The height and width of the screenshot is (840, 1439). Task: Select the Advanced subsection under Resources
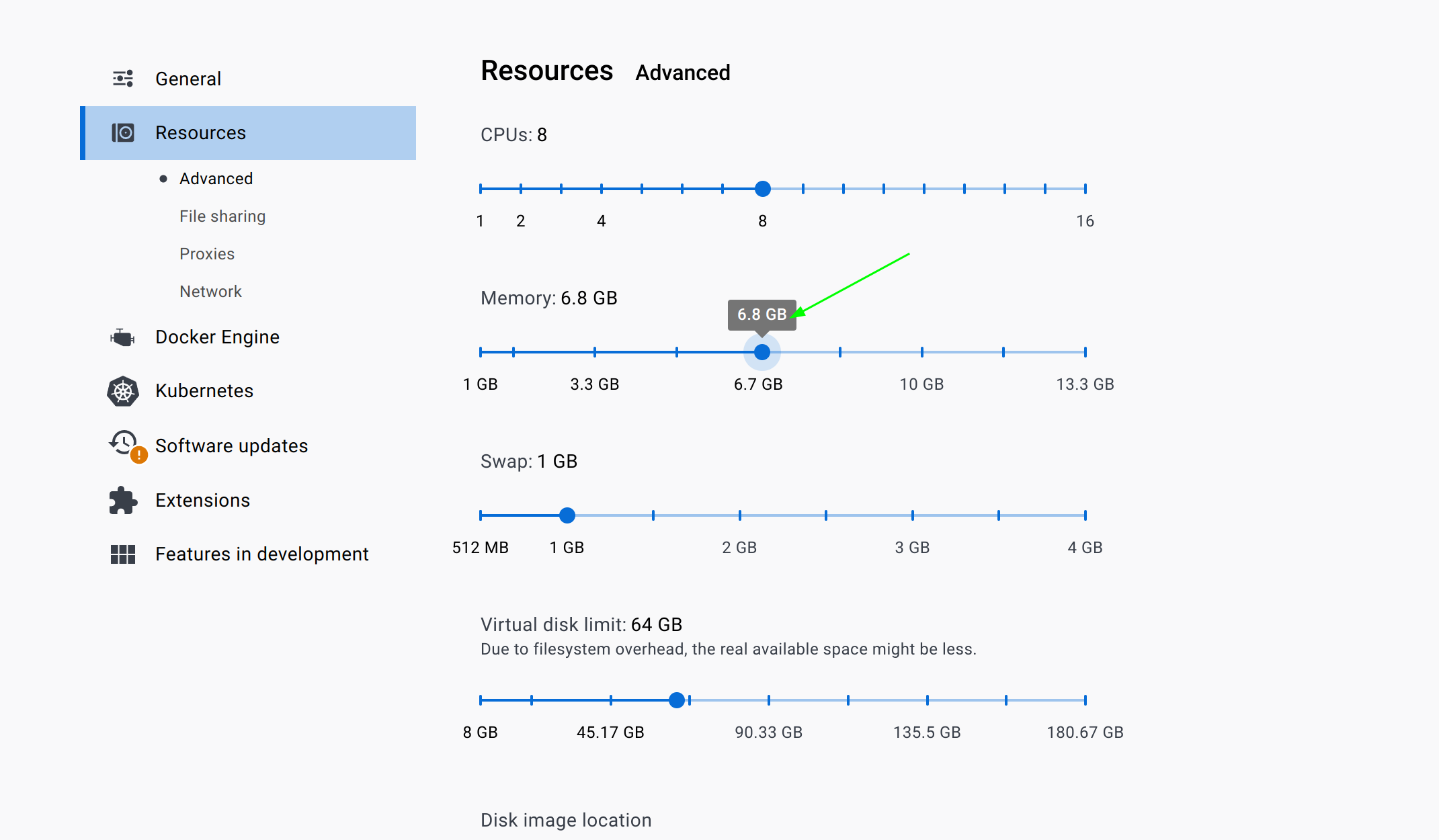coord(216,179)
